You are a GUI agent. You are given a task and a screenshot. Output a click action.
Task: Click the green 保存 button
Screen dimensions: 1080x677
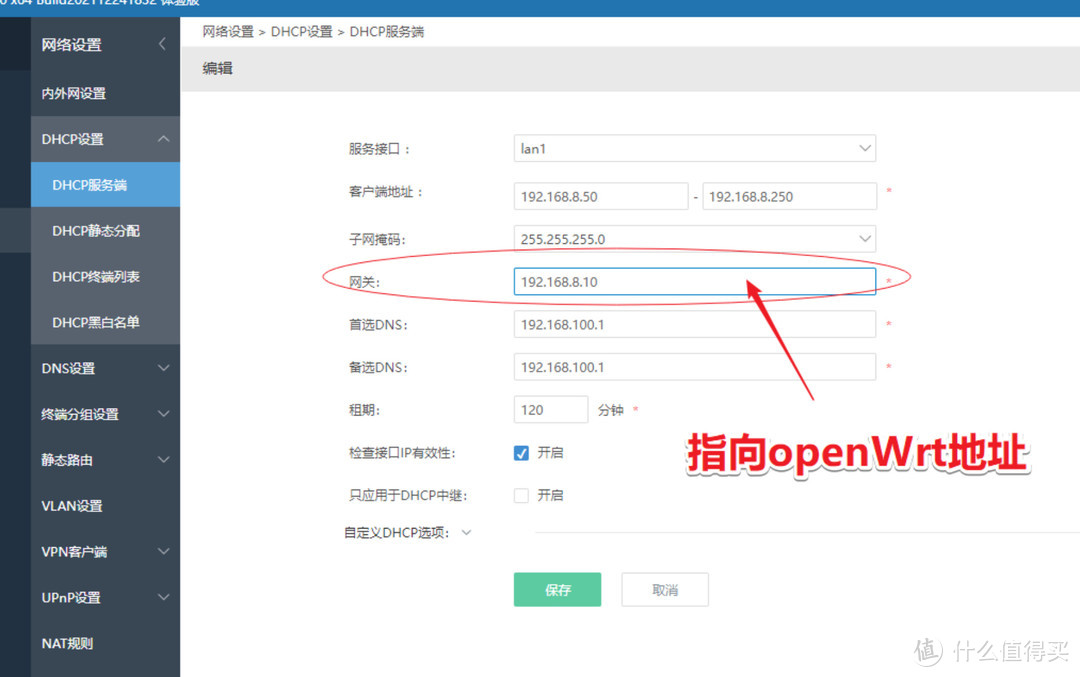point(557,589)
